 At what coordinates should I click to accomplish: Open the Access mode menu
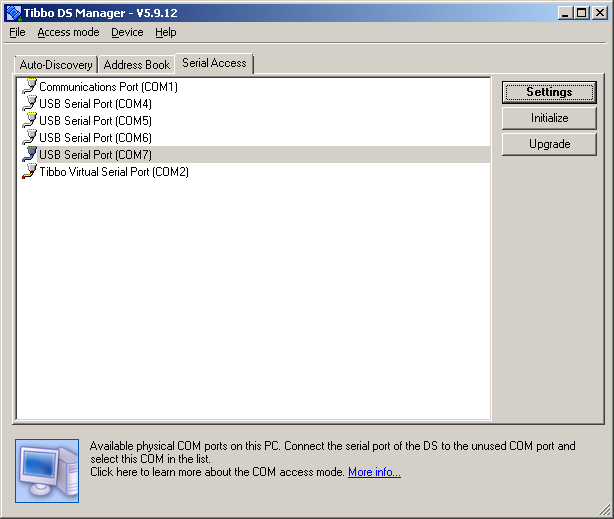pos(68,32)
